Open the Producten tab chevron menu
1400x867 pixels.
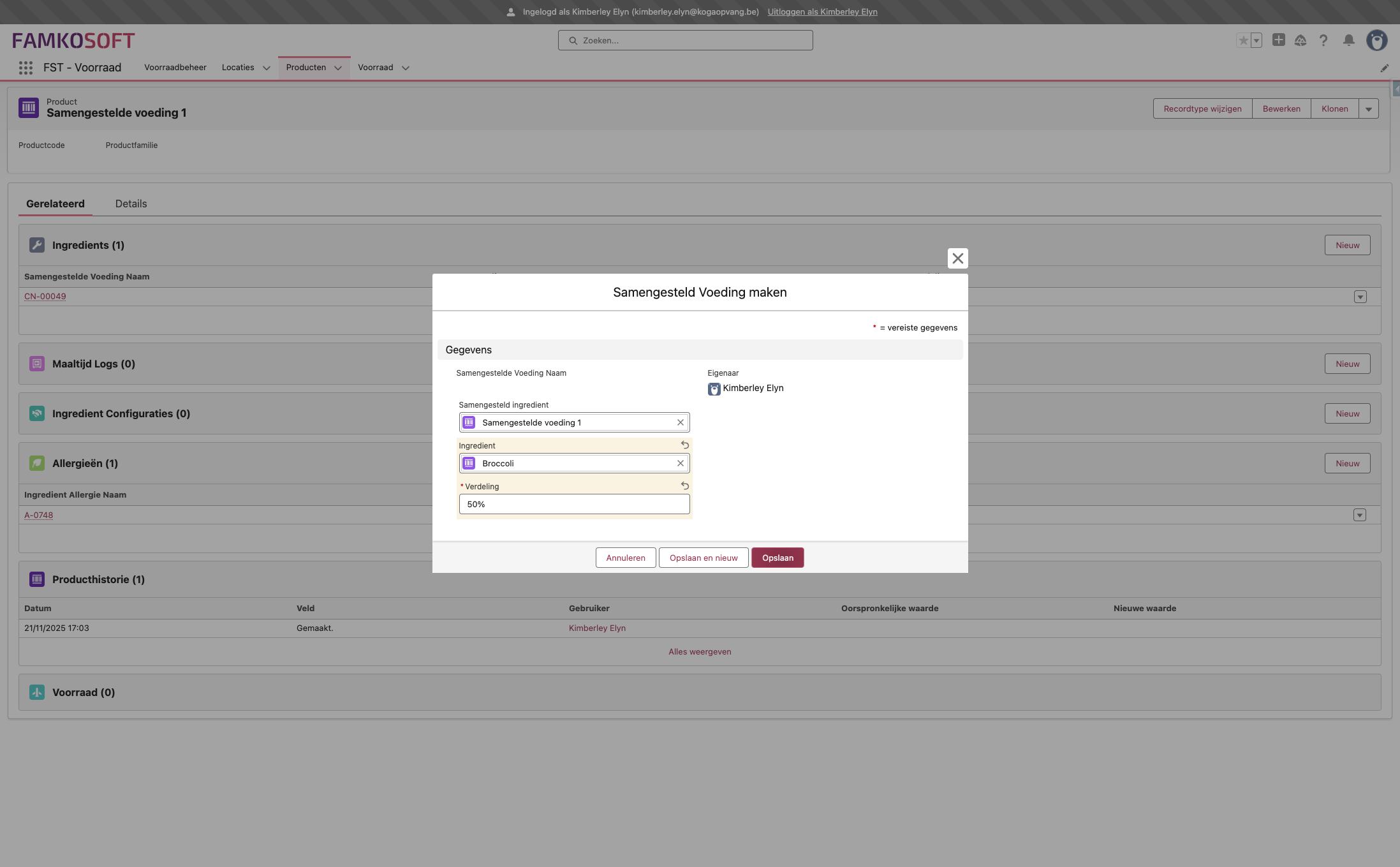338,68
